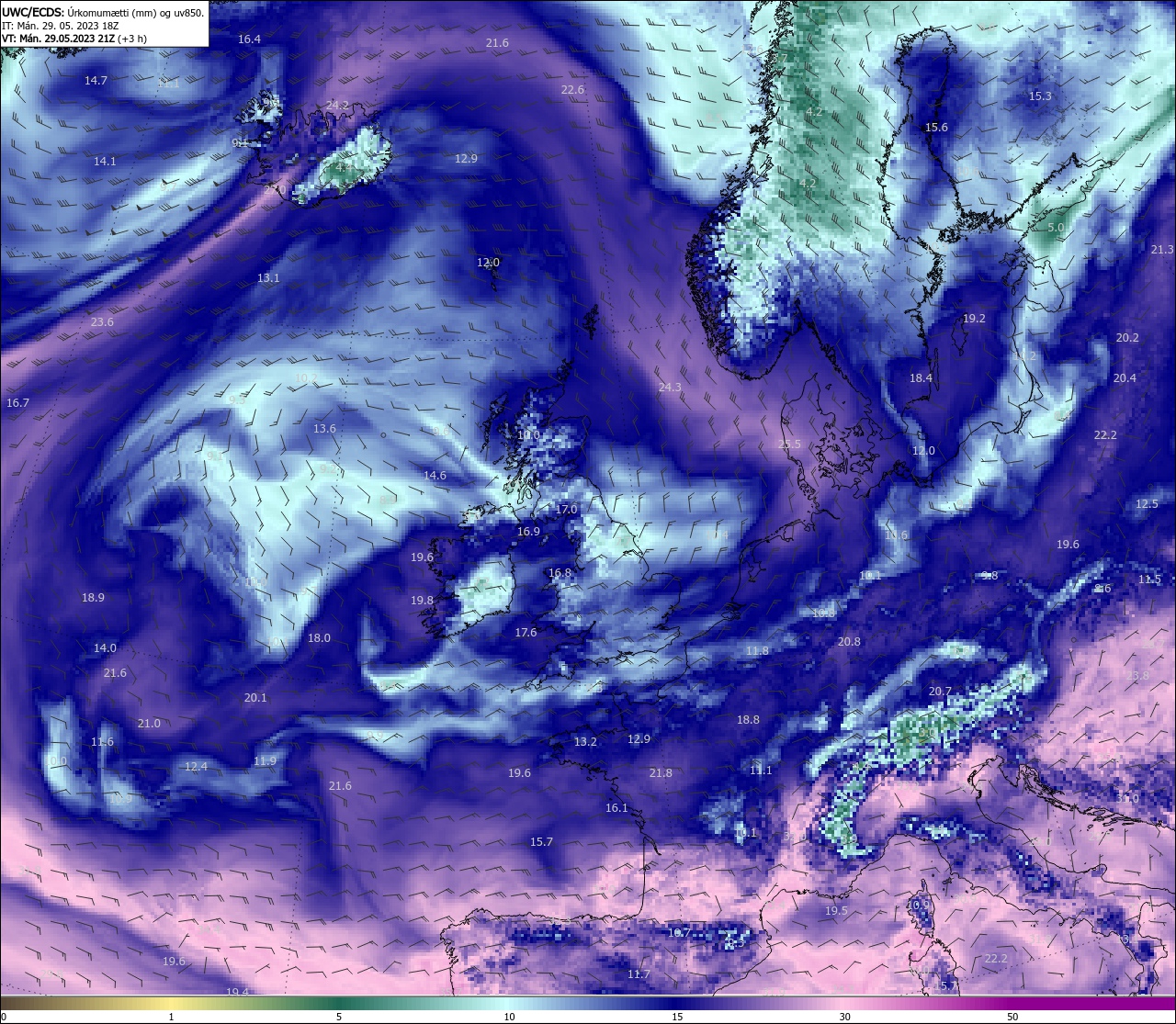The height and width of the screenshot is (1024, 1176).
Task: Click the 20.4 value on the map
Action: point(1125,378)
